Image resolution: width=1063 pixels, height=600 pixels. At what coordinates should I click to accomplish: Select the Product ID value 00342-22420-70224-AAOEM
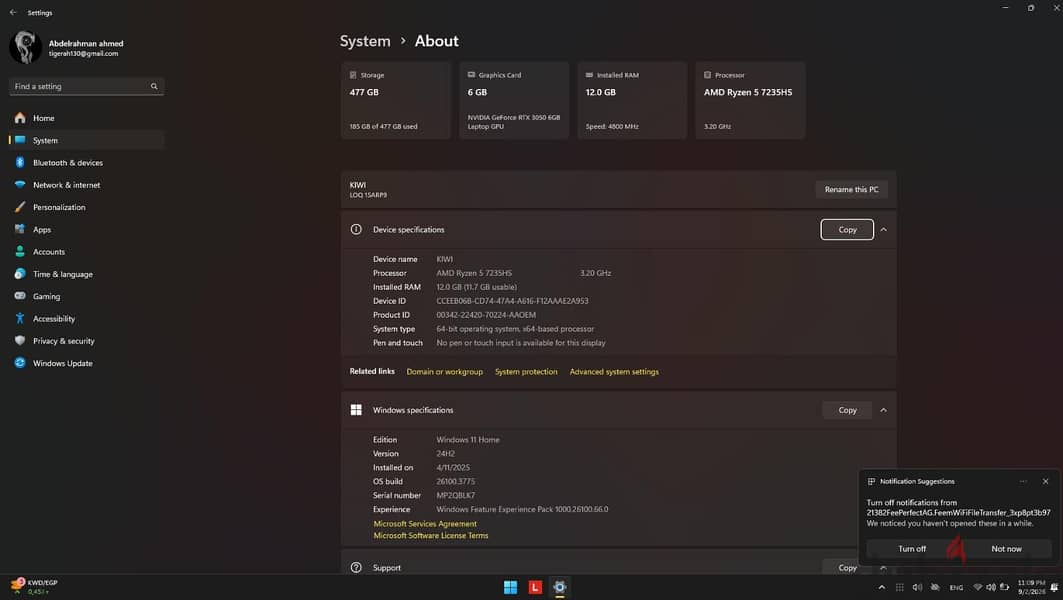tap(486, 315)
